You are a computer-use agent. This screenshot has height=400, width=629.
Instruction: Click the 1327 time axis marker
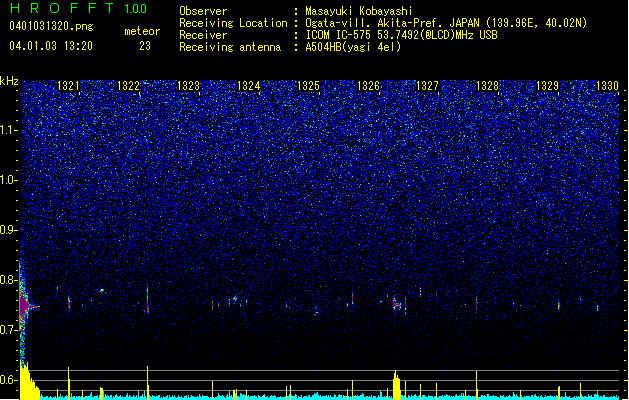428,86
